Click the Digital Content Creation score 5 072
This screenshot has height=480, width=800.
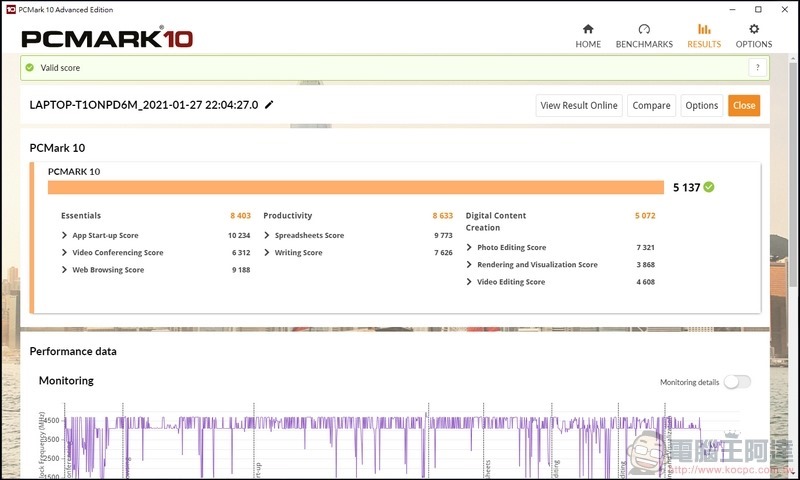click(645, 216)
